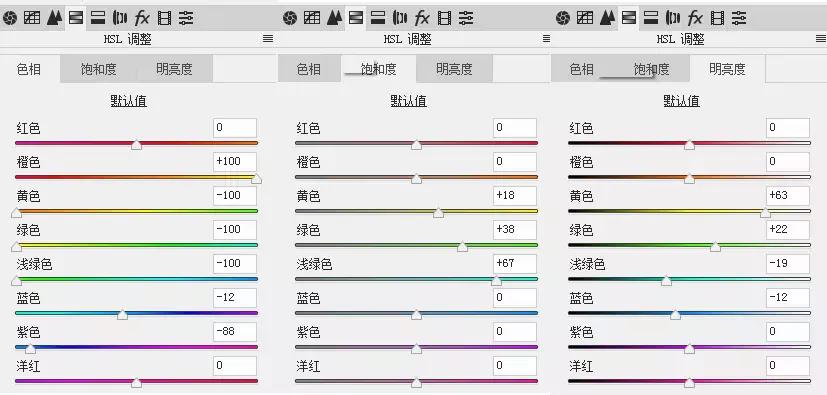
Task: Click 黄色 saturation value field showing +18
Action: [x=515, y=196]
